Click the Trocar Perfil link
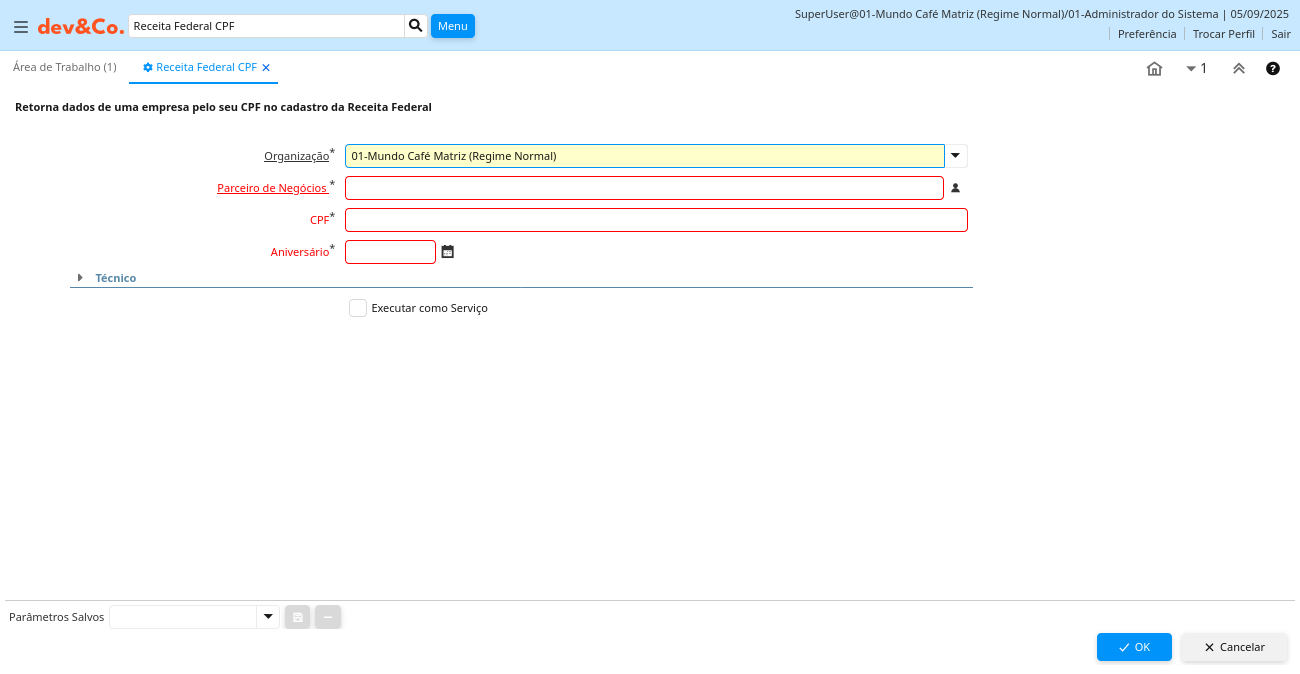This screenshot has height=674, width=1300. coord(1223,34)
